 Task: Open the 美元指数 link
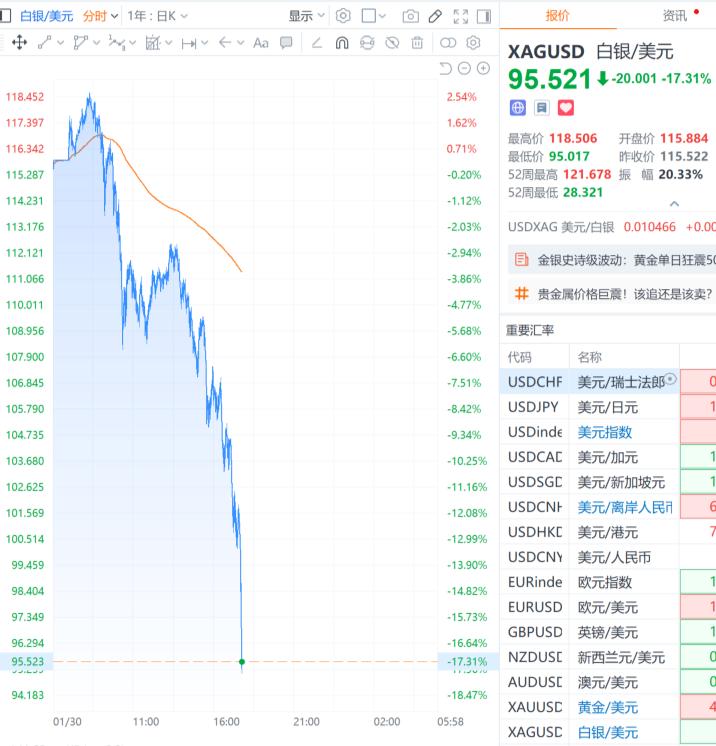[x=605, y=432]
